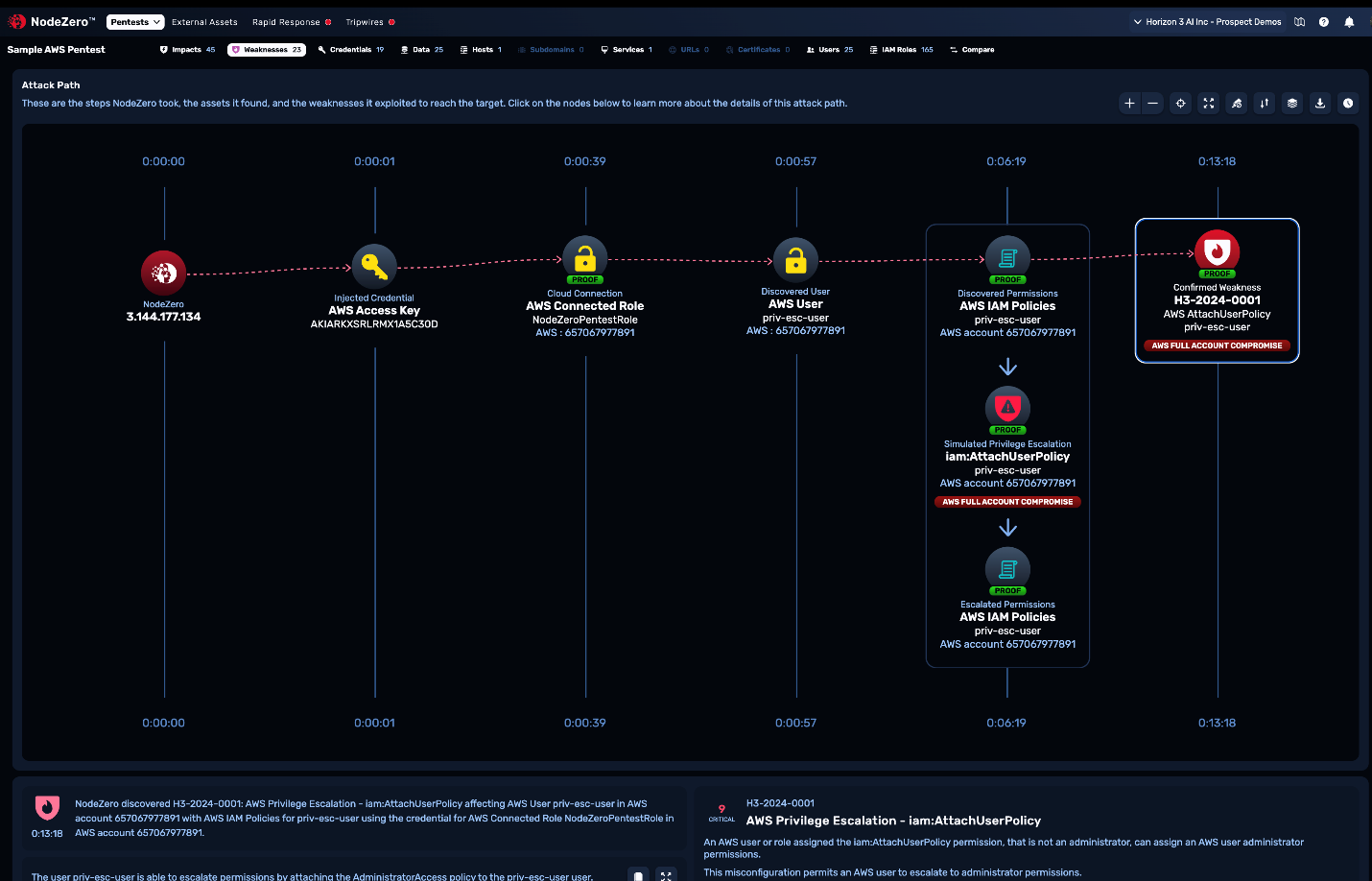
Task: Open the Horizon 3 AI Inc organization dropdown
Action: coord(1207,22)
